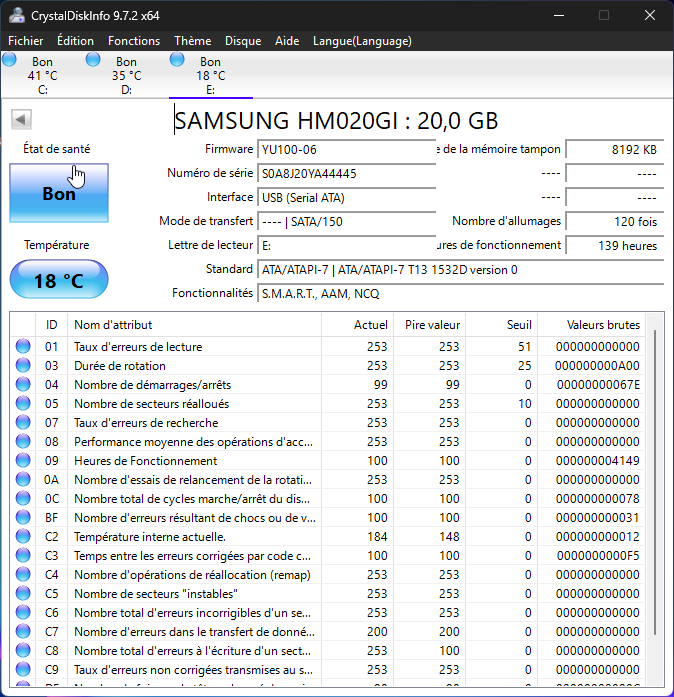Click status orb for attribute C9 row
The image size is (674, 697).
pyautogui.click(x=23, y=669)
